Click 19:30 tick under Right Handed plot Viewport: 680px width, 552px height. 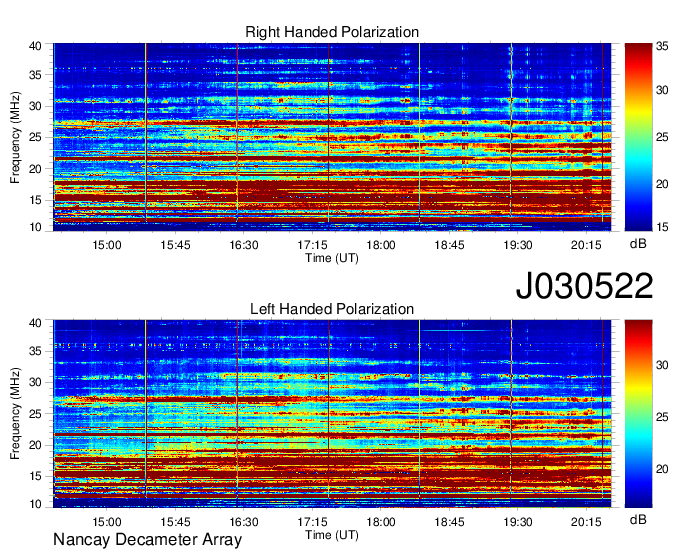pyautogui.click(x=518, y=245)
